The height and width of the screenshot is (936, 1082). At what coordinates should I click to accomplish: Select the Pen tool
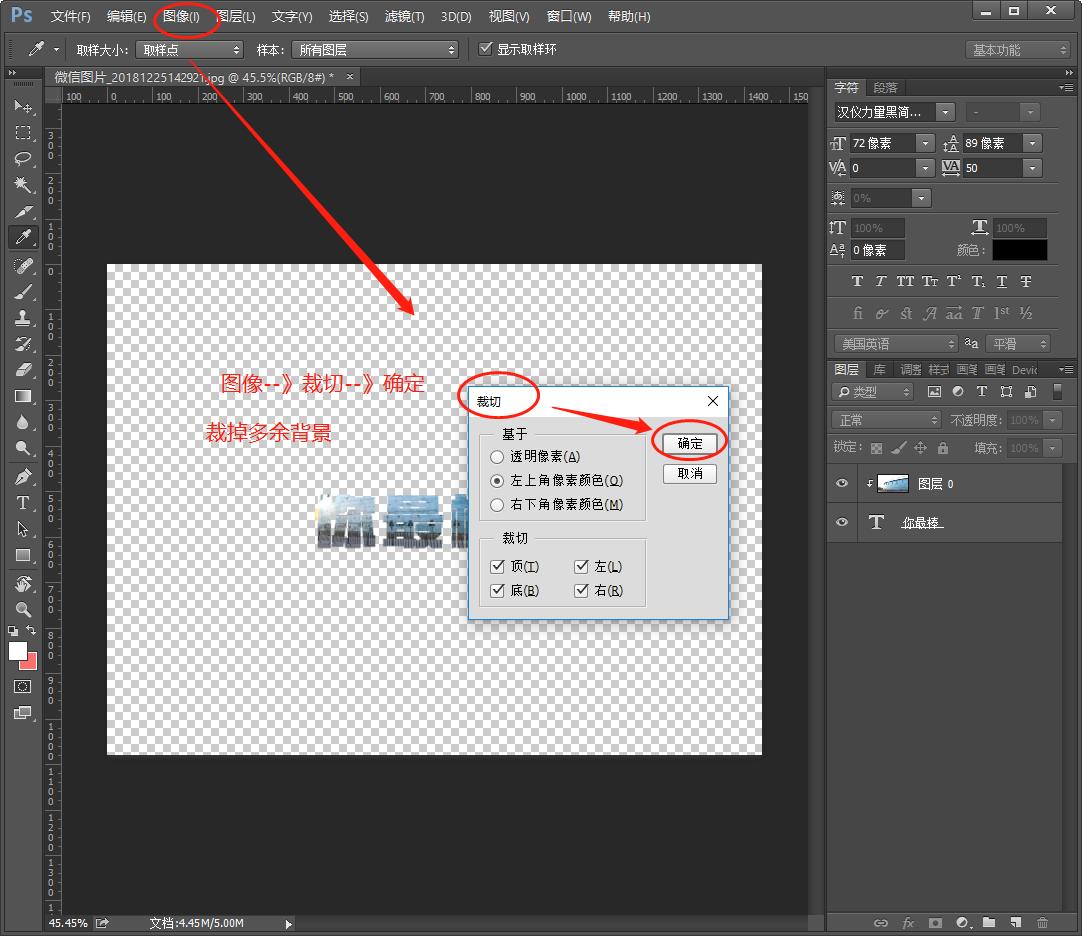tap(22, 477)
